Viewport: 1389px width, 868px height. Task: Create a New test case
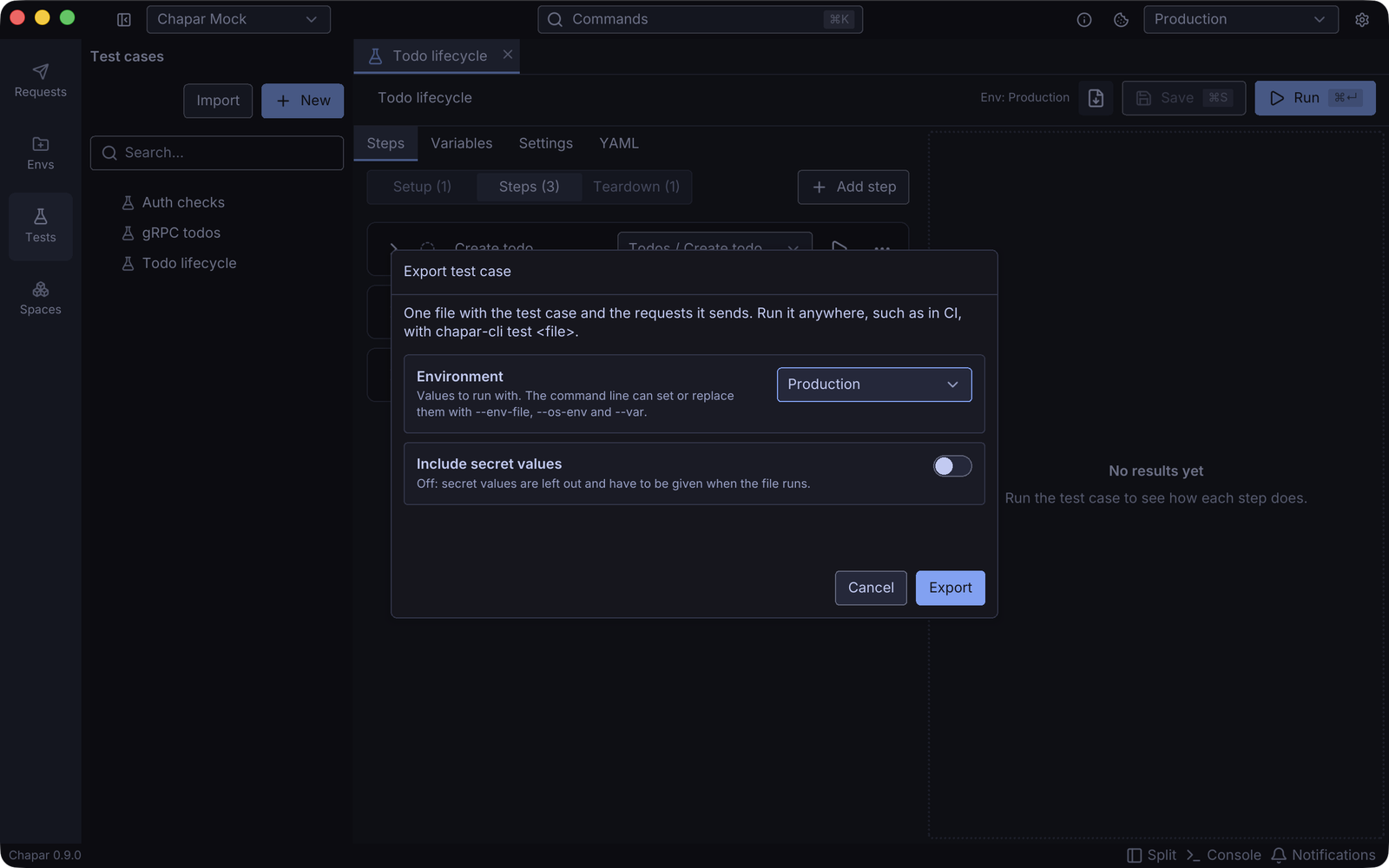[303, 101]
